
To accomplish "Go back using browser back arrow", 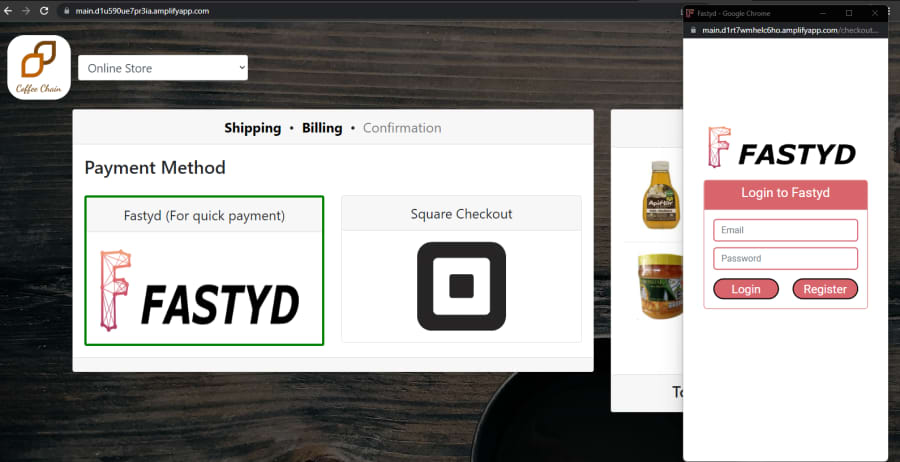I will pos(8,11).
